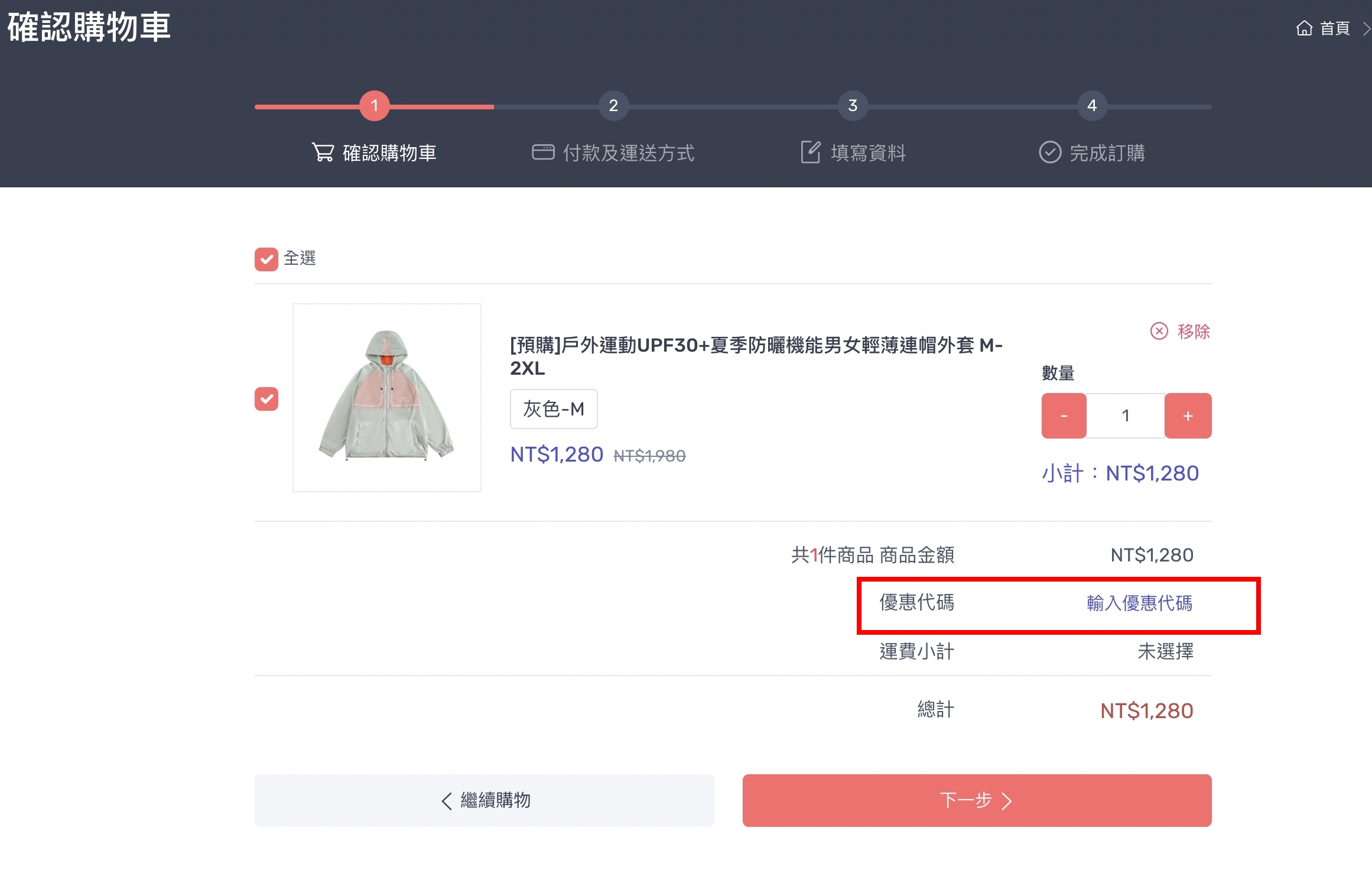Screen dimensions: 1372x870
Task: Click the quantity number field
Action: coord(1126,416)
